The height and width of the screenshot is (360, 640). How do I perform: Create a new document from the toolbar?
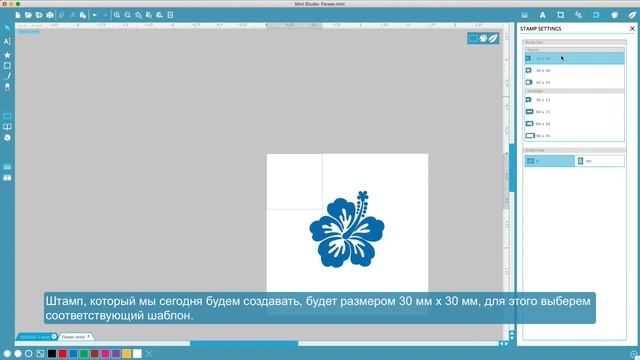(x=18, y=15)
